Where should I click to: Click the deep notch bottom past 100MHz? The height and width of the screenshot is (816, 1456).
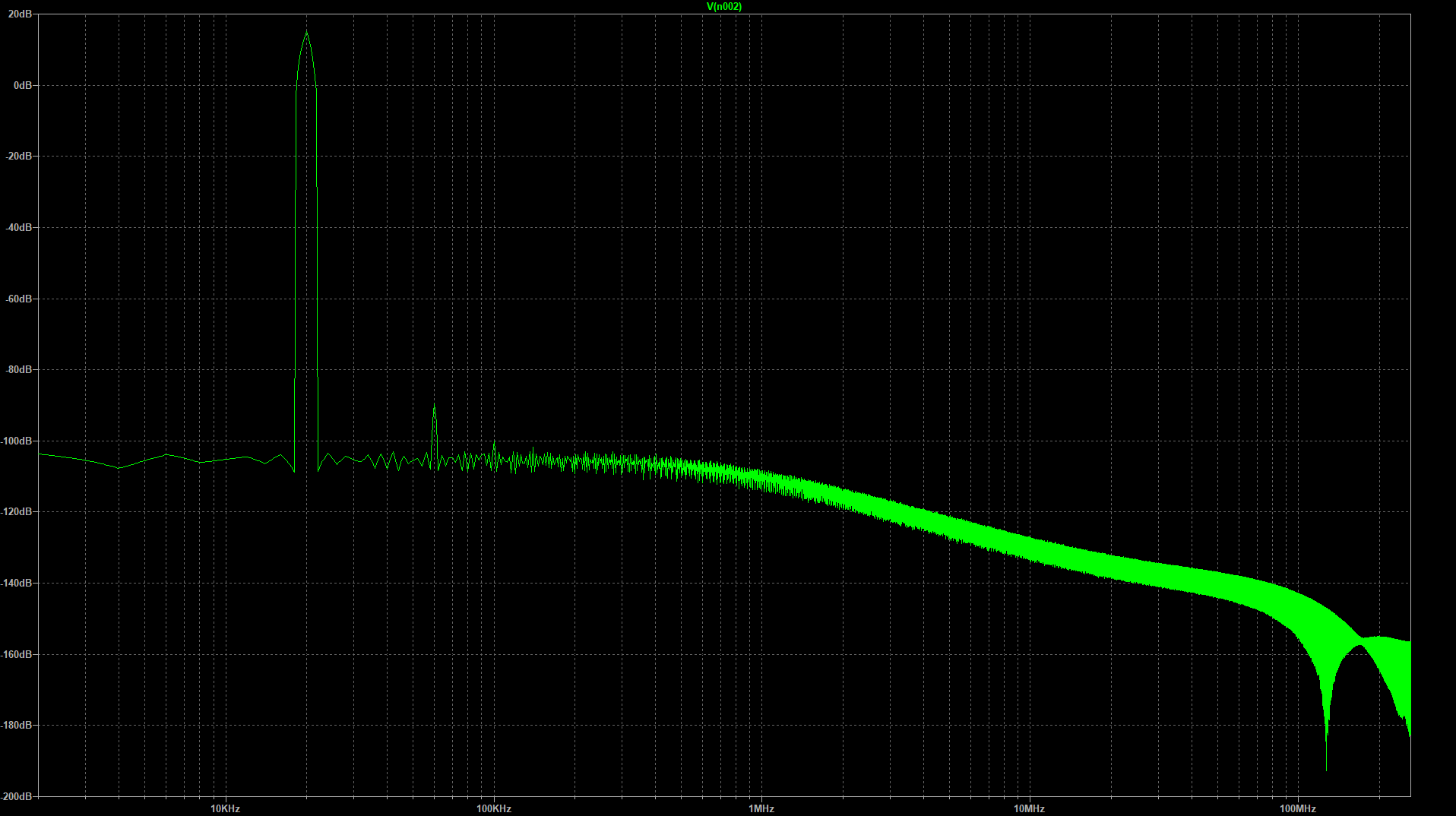pyautogui.click(x=1326, y=769)
